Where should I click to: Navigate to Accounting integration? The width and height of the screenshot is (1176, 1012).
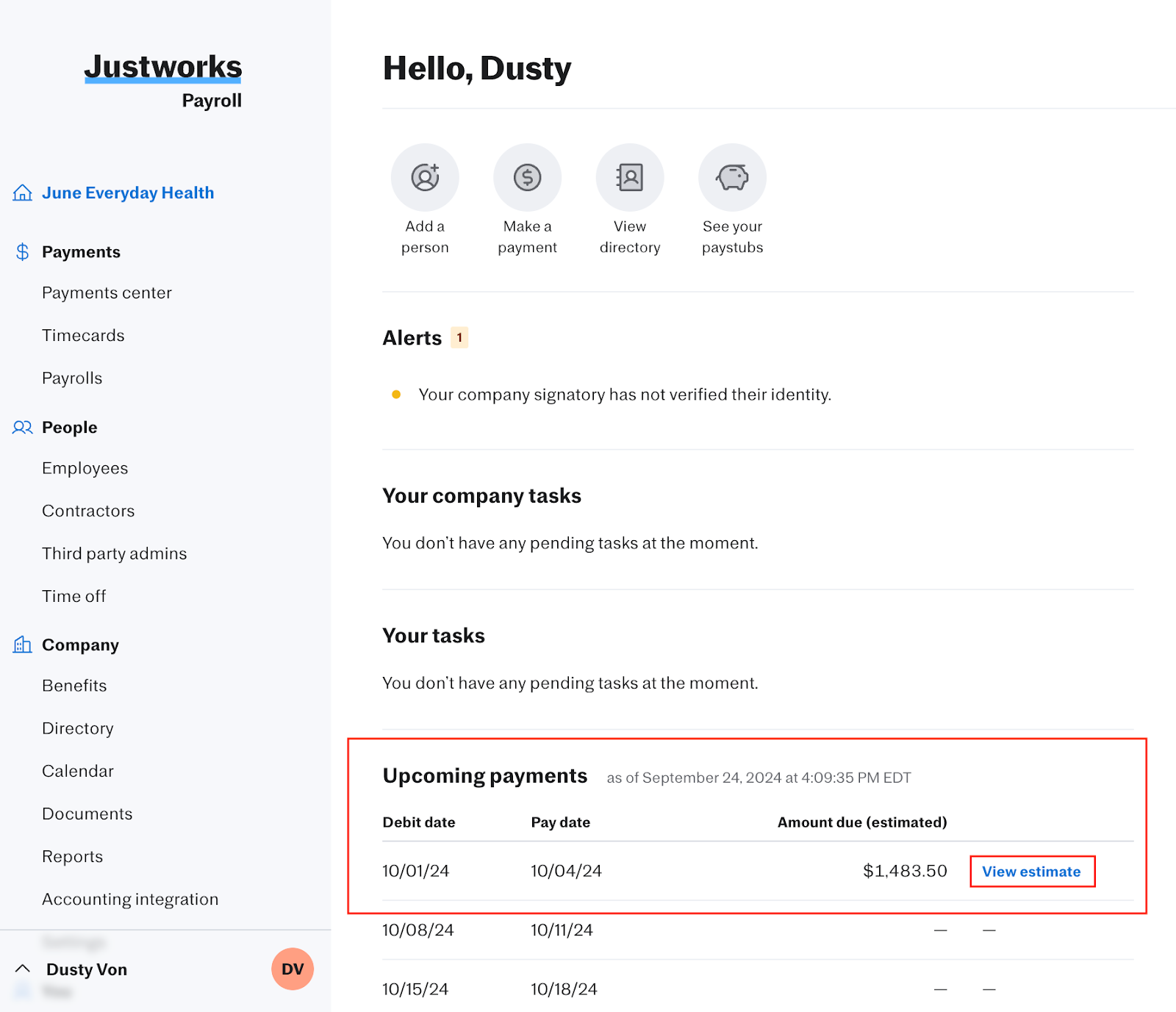tap(130, 899)
